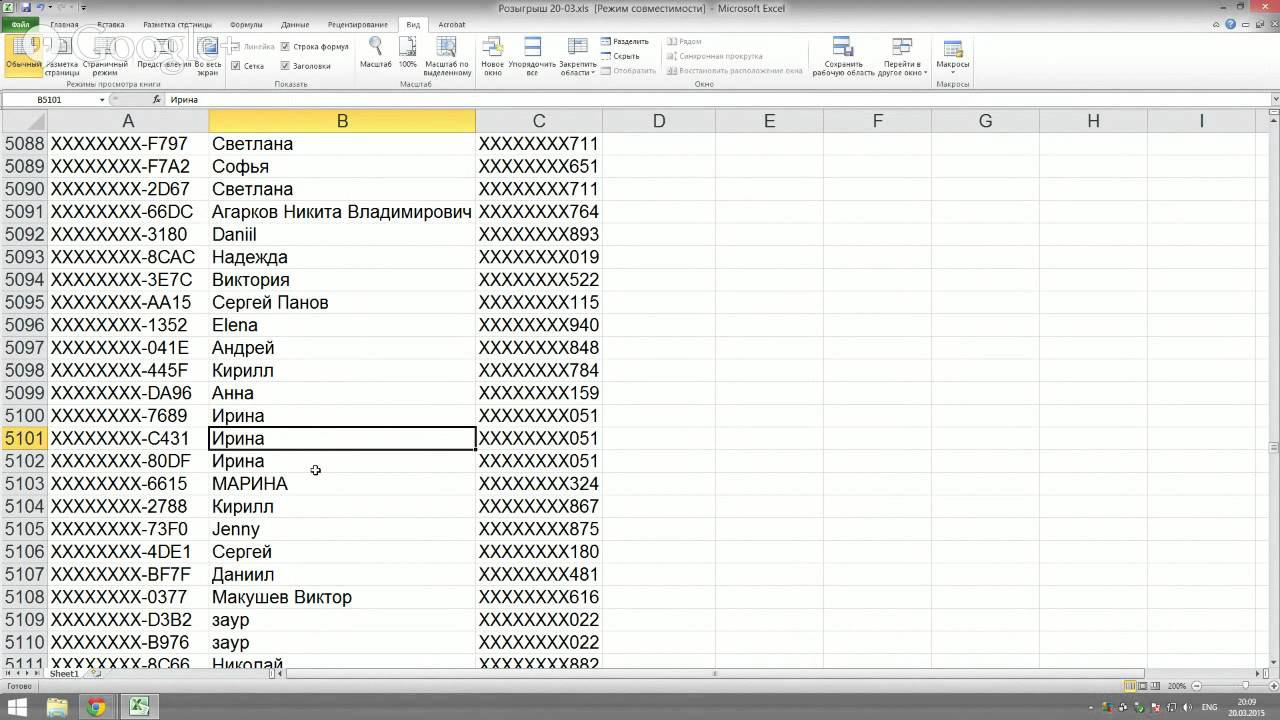Switch to Данные ribbon tab

point(295,24)
